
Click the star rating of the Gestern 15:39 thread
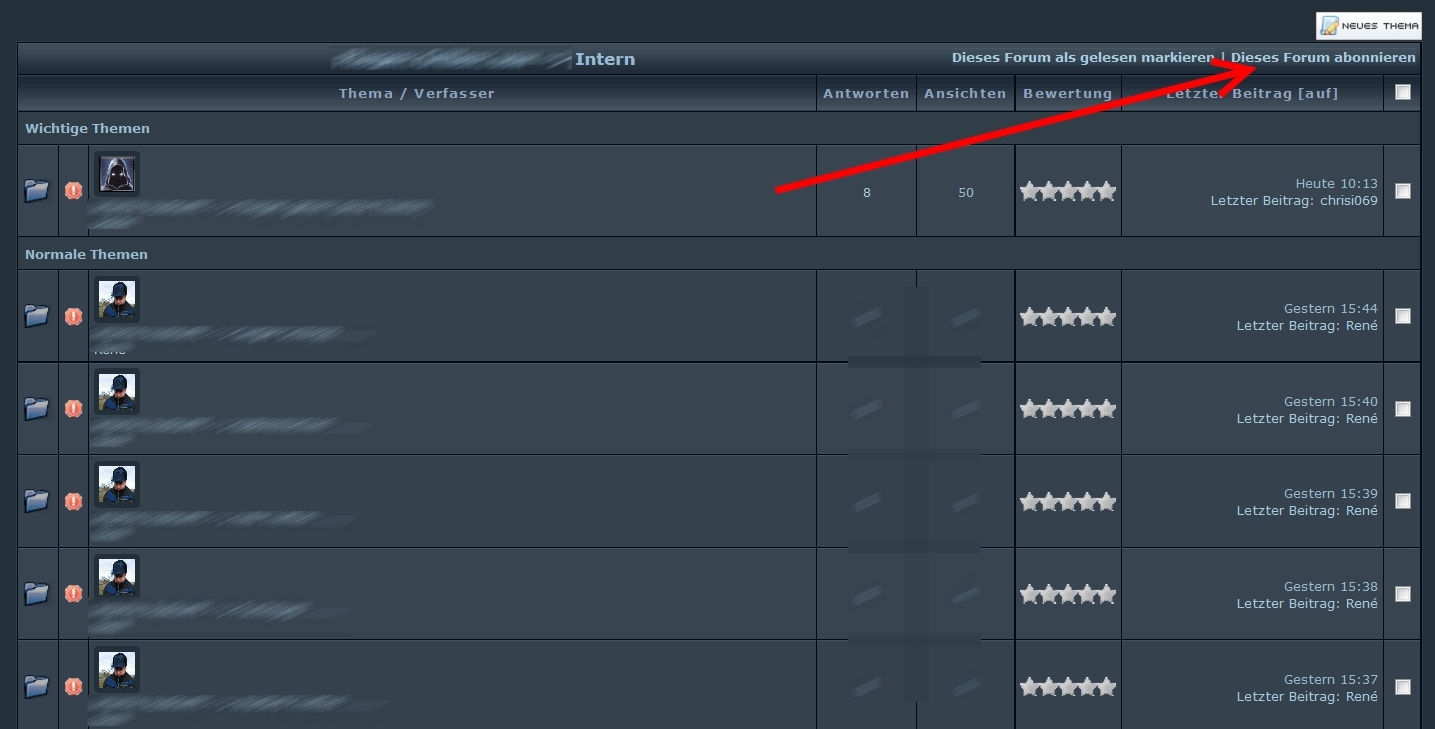1068,502
